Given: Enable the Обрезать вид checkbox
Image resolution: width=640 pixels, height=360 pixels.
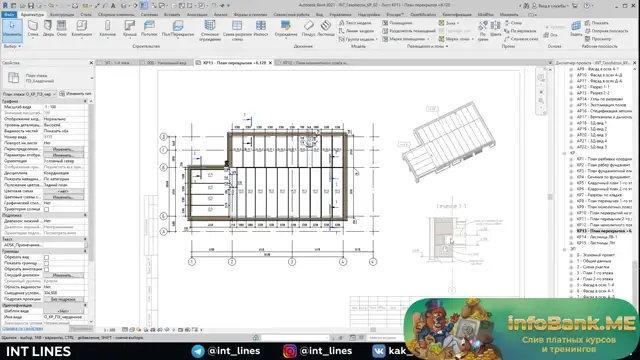Looking at the screenshot, I should coord(47,258).
